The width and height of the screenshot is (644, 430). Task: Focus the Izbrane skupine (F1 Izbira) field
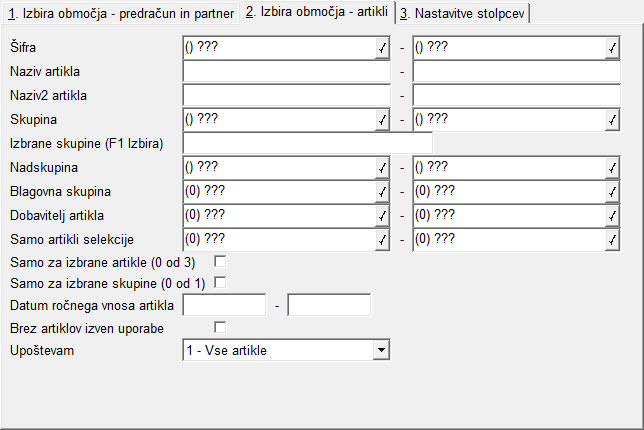pos(308,143)
